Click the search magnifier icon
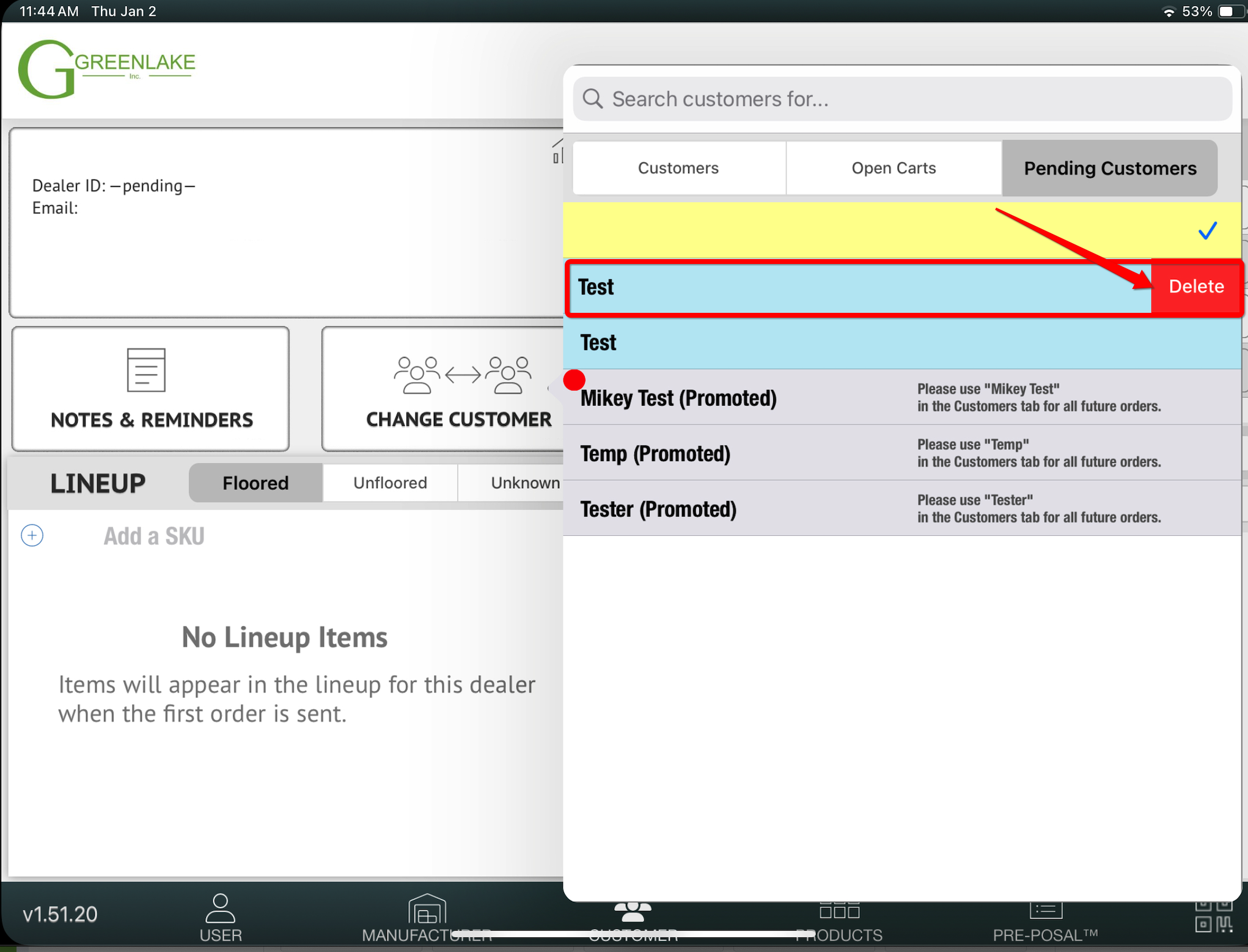 click(592, 99)
